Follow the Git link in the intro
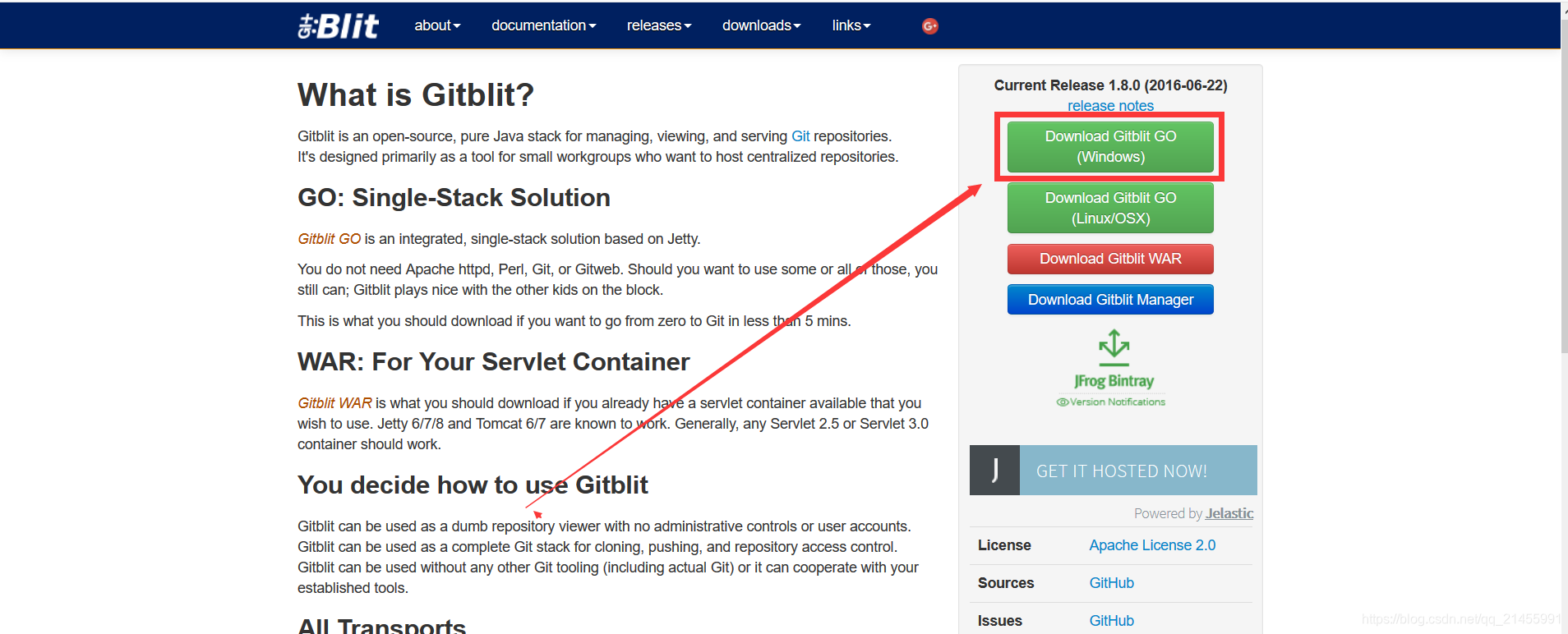Image resolution: width=1568 pixels, height=634 pixels. click(x=800, y=136)
